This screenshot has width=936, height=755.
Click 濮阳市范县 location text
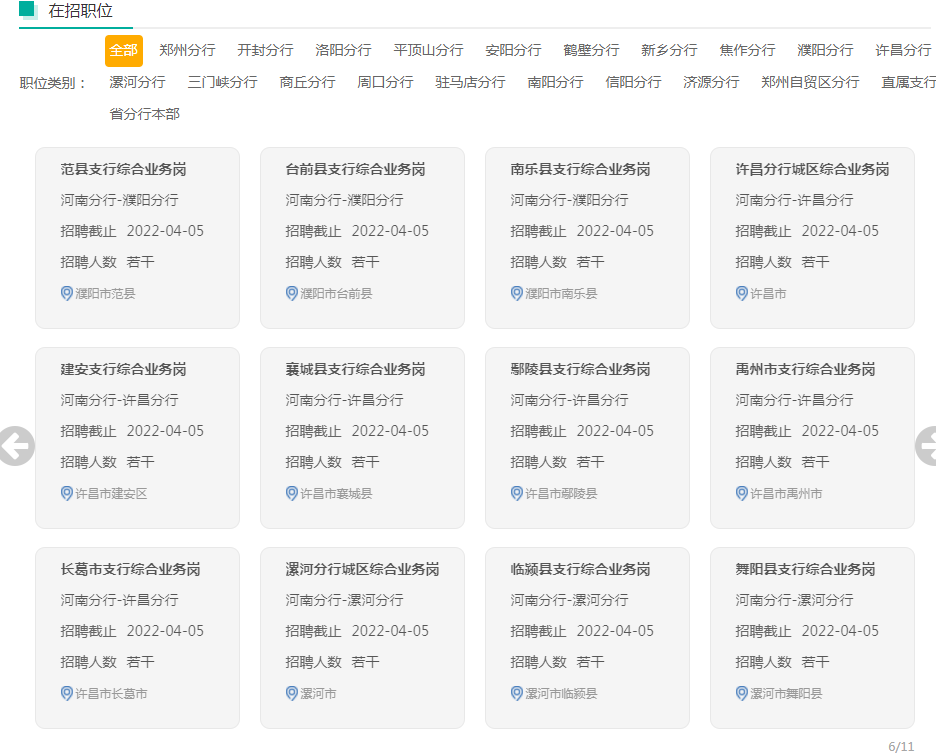[106, 294]
